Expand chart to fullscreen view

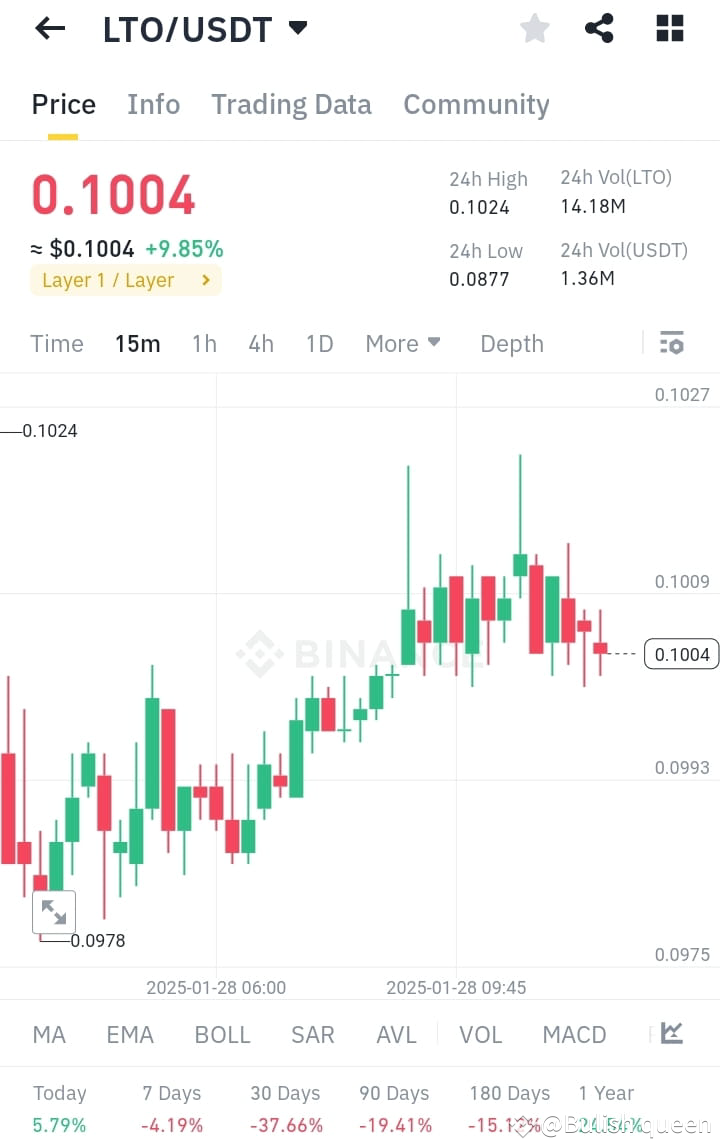click(54, 911)
